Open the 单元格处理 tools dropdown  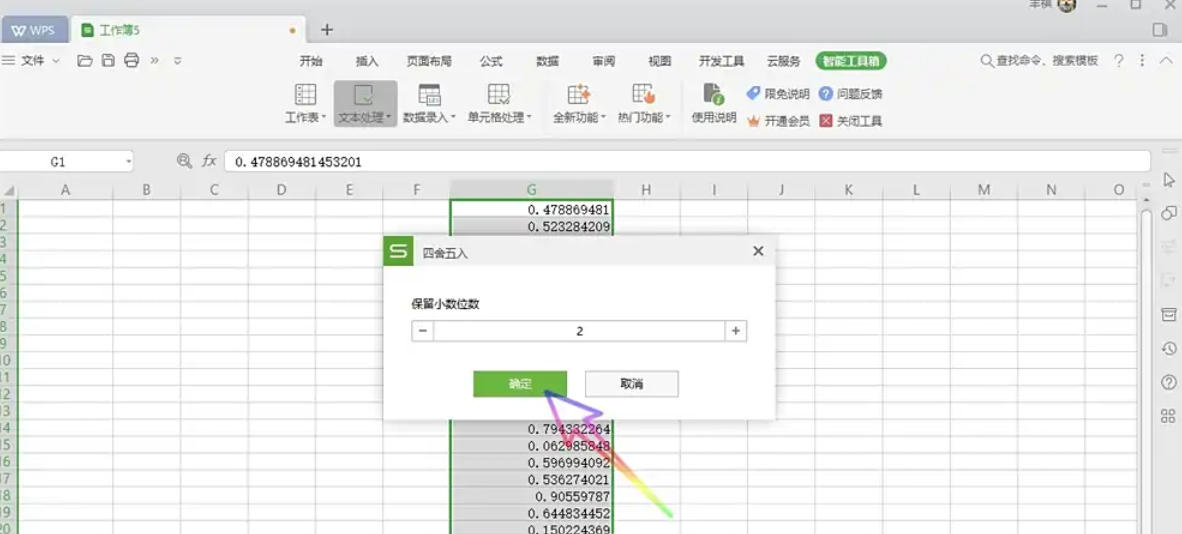pyautogui.click(x=499, y=104)
